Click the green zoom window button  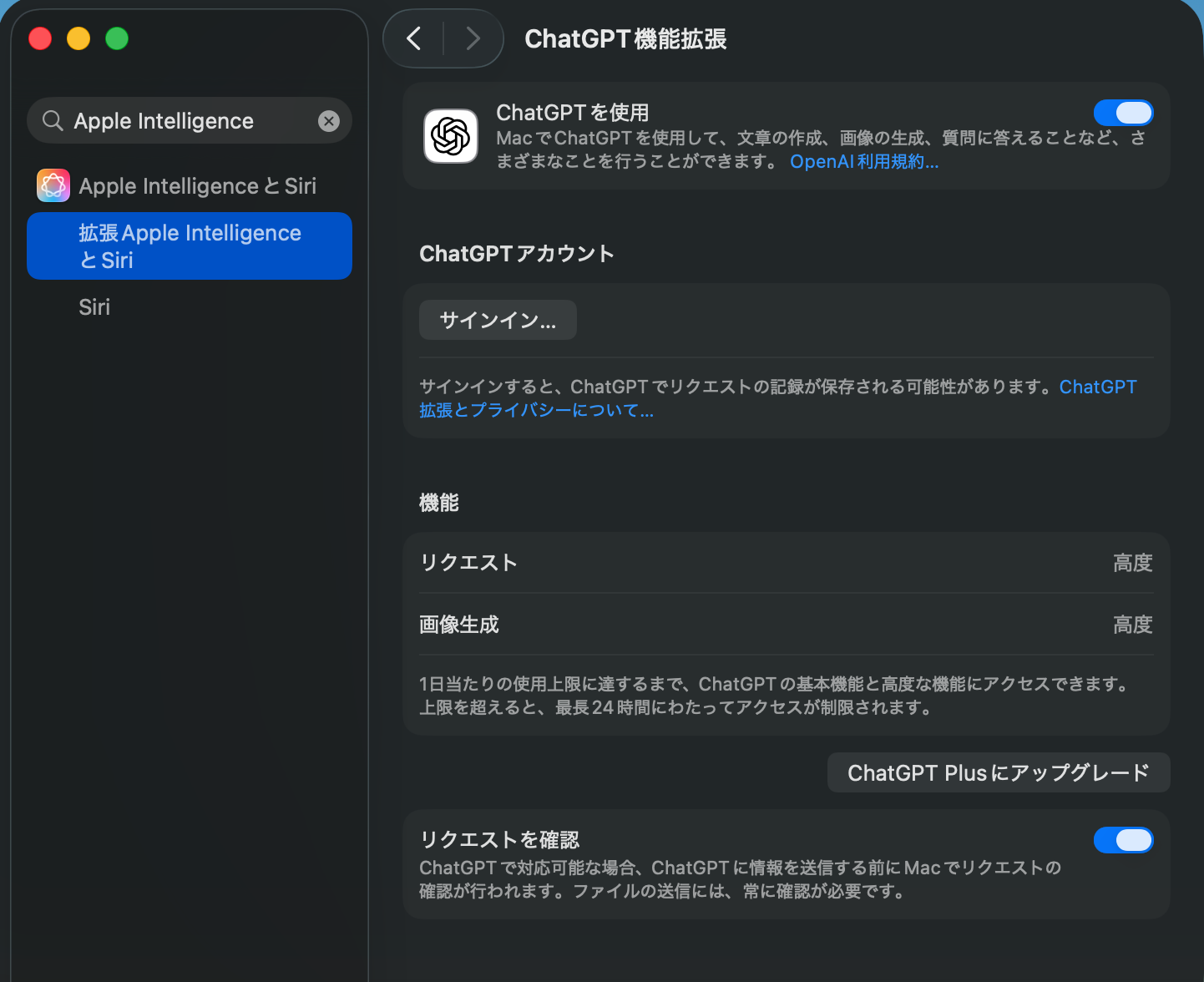point(117,38)
